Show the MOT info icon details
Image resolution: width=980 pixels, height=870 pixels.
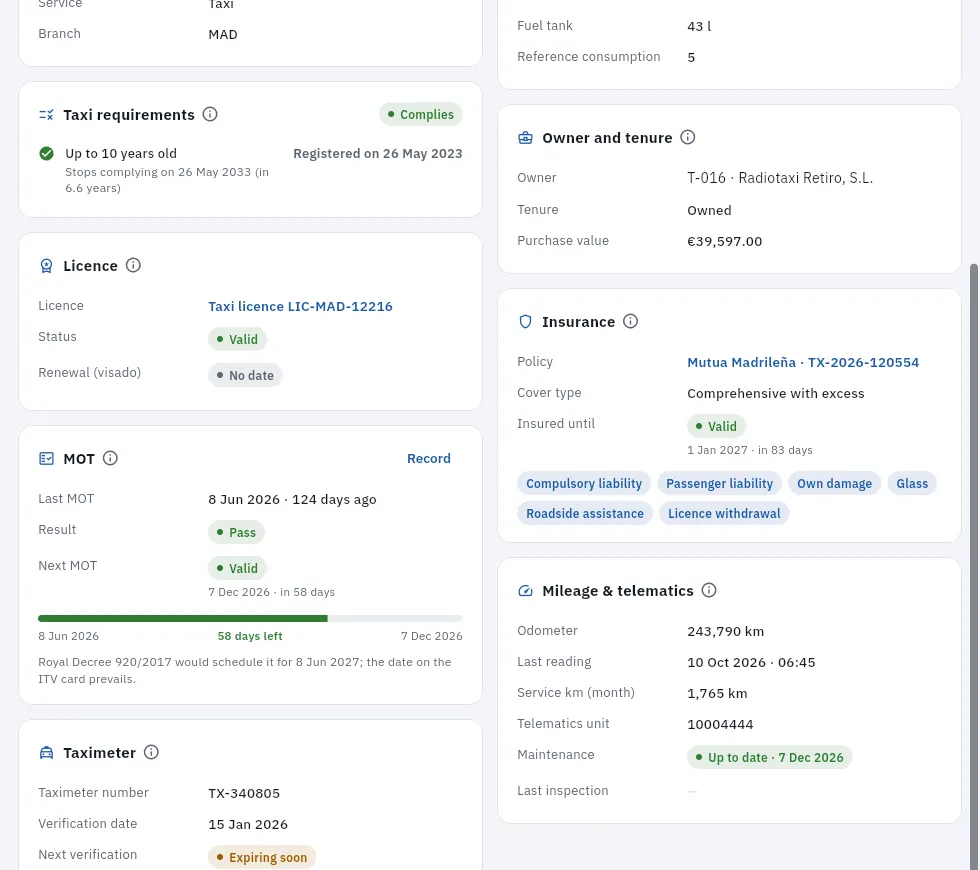pos(110,459)
